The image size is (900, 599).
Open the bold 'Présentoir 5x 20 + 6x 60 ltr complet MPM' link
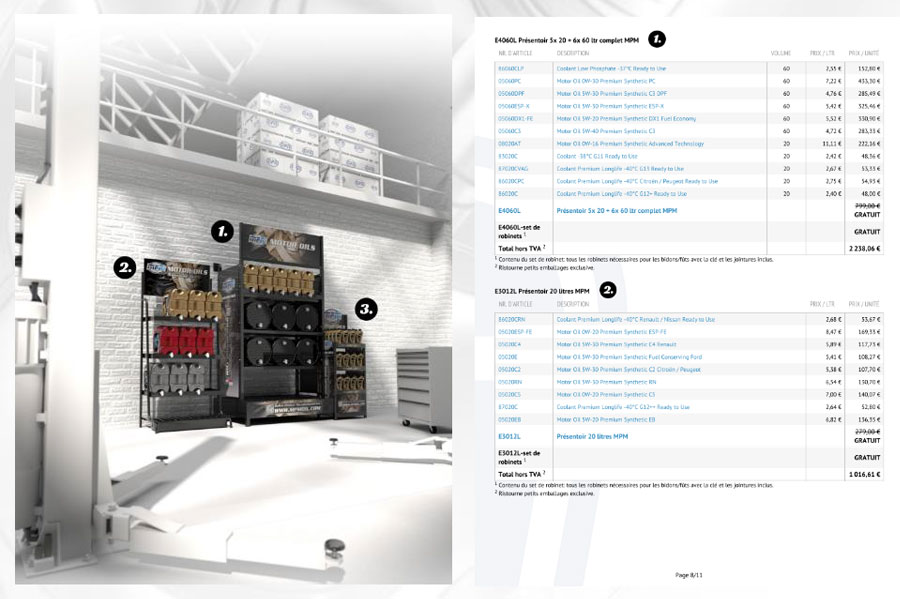click(616, 211)
